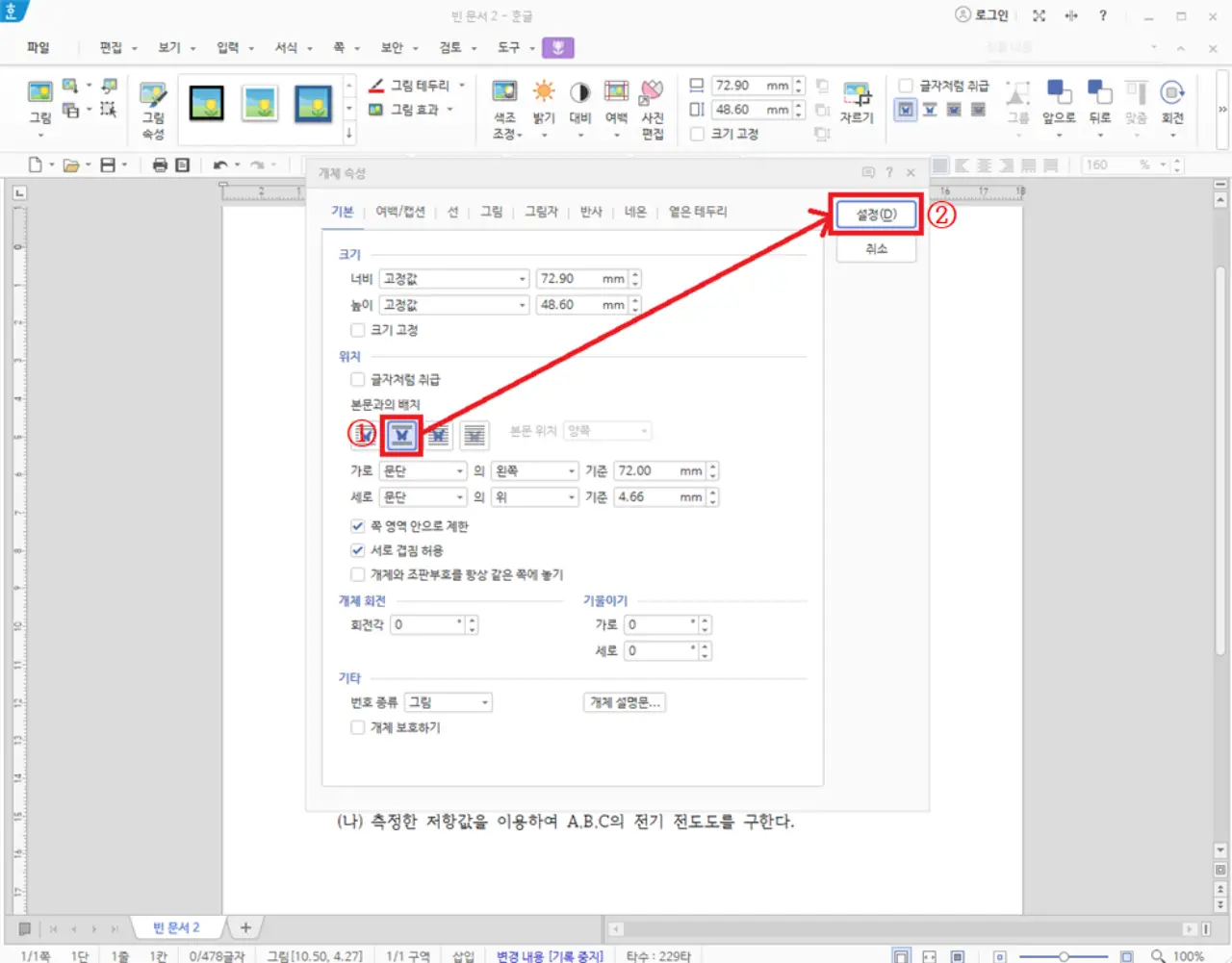This screenshot has width=1232, height=963.
Task: Click the 설정(D) button
Action: point(875,215)
